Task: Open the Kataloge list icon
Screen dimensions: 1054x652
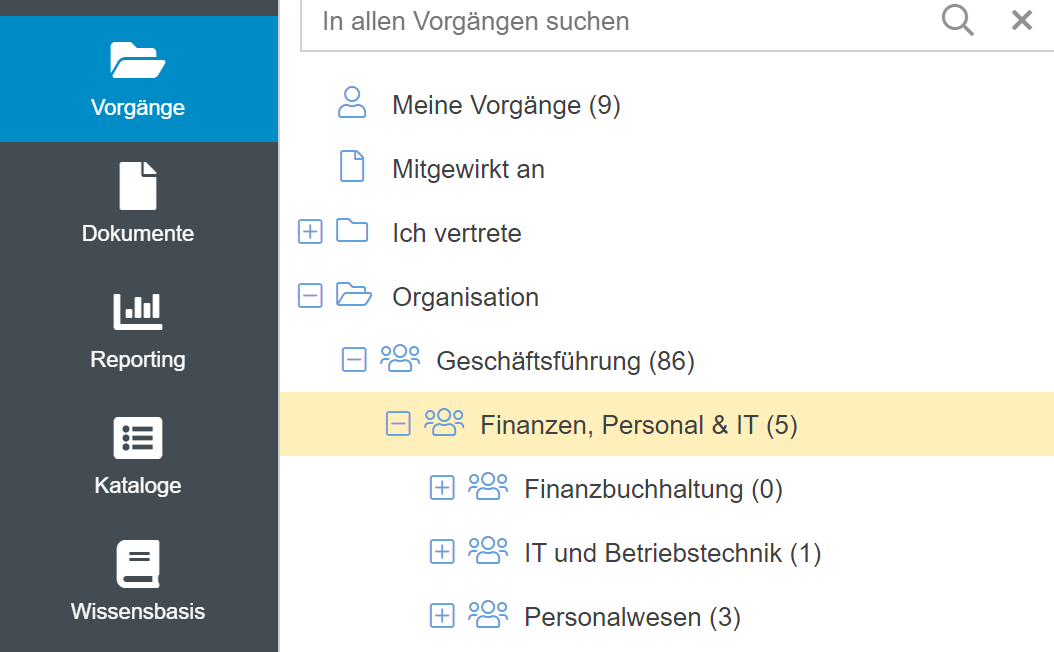Action: point(138,438)
